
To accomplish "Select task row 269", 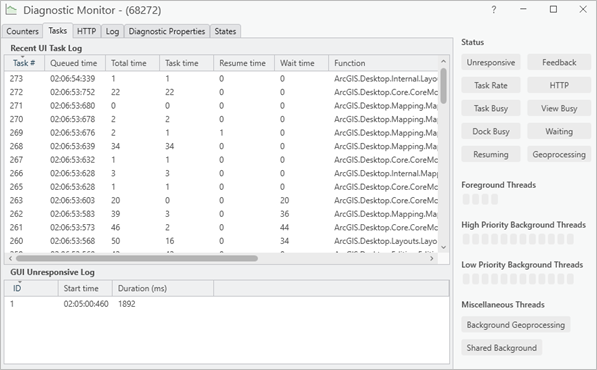I will coord(221,132).
